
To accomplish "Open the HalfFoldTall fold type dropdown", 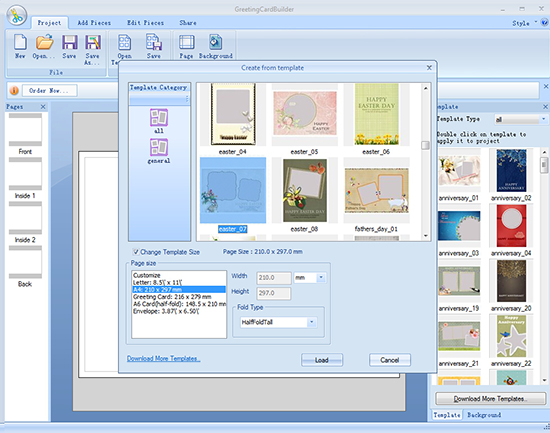I will tap(311, 322).
